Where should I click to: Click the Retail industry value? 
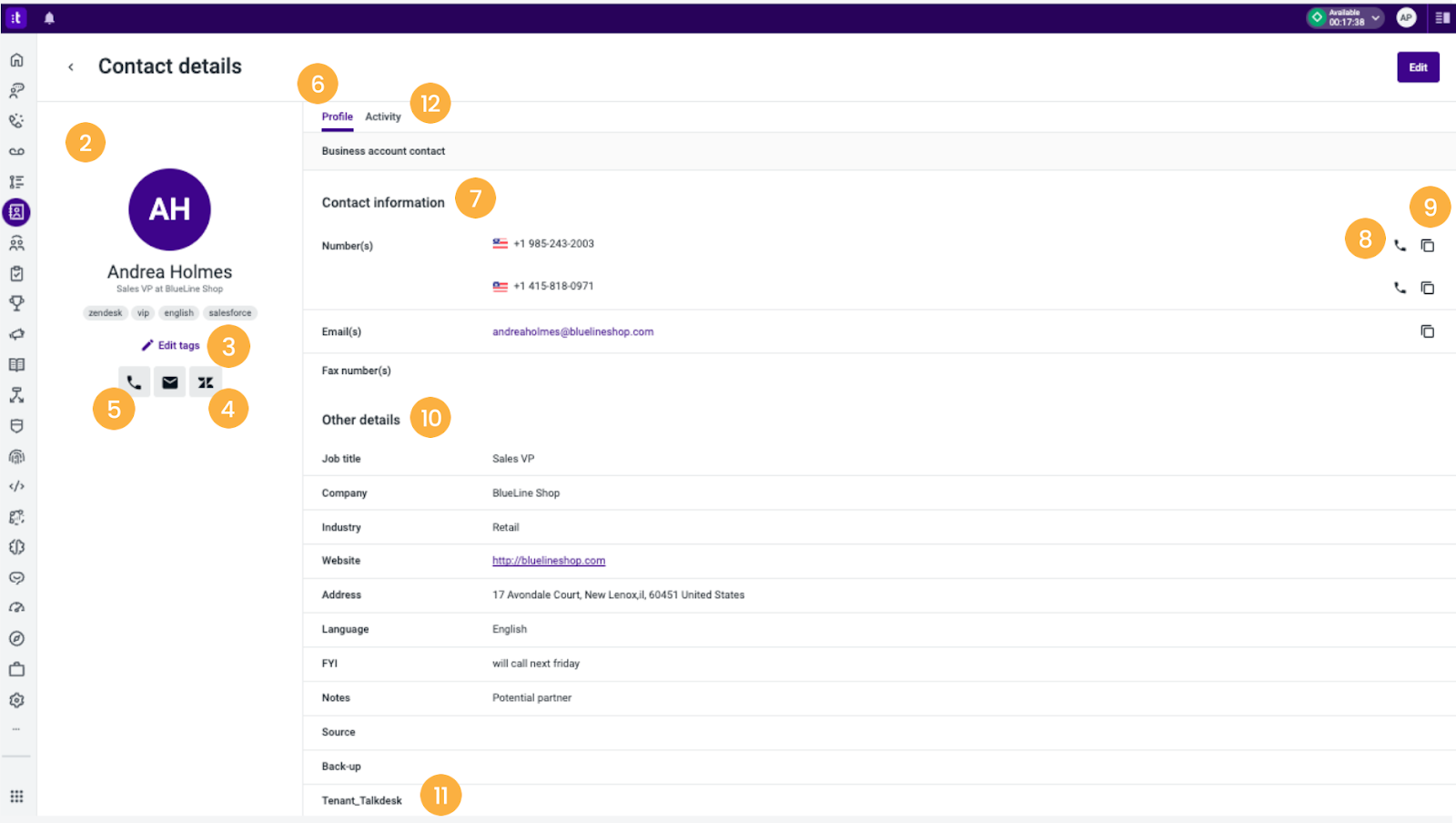point(506,527)
